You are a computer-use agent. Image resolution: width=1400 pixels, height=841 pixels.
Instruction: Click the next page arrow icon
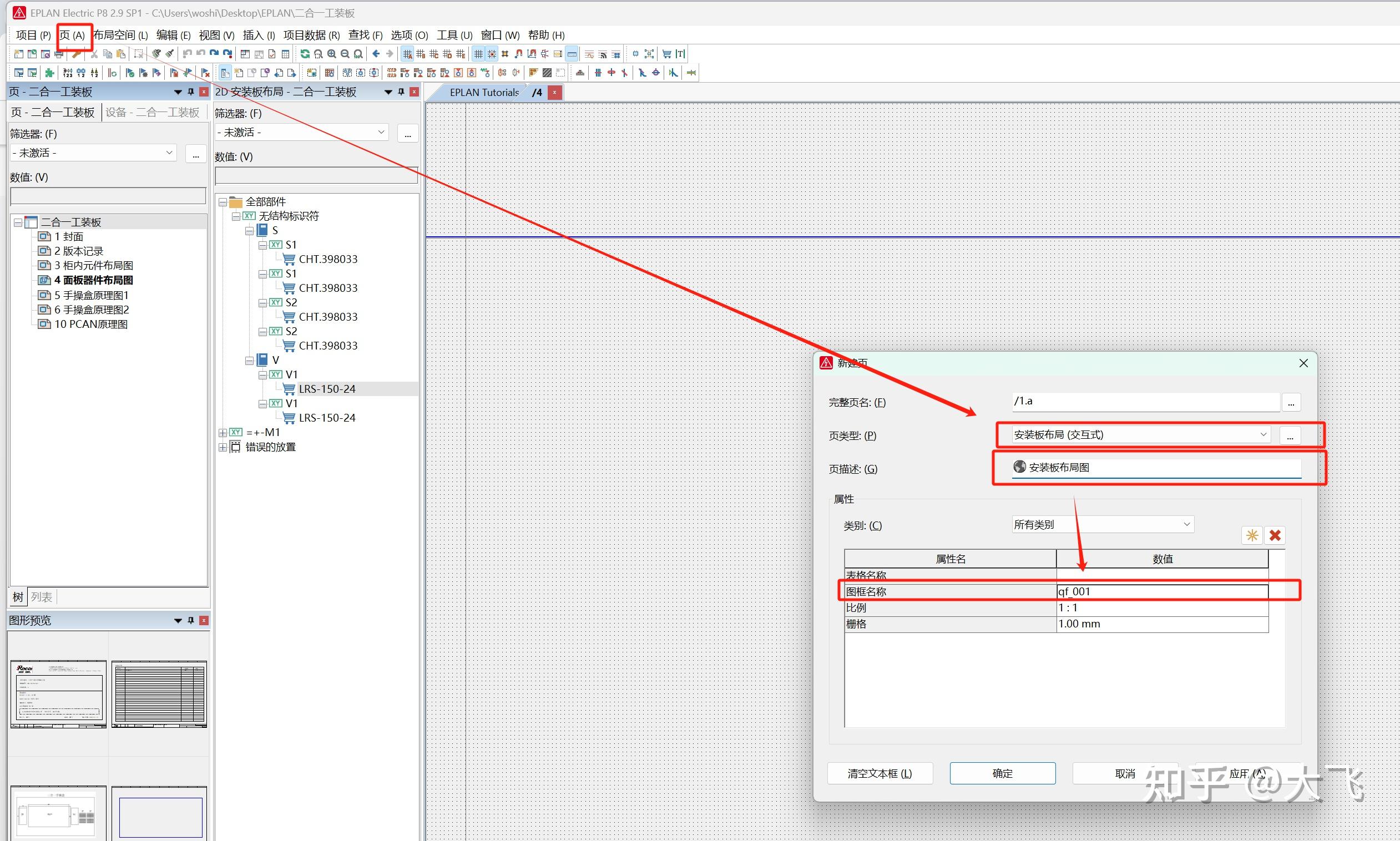(x=291, y=73)
